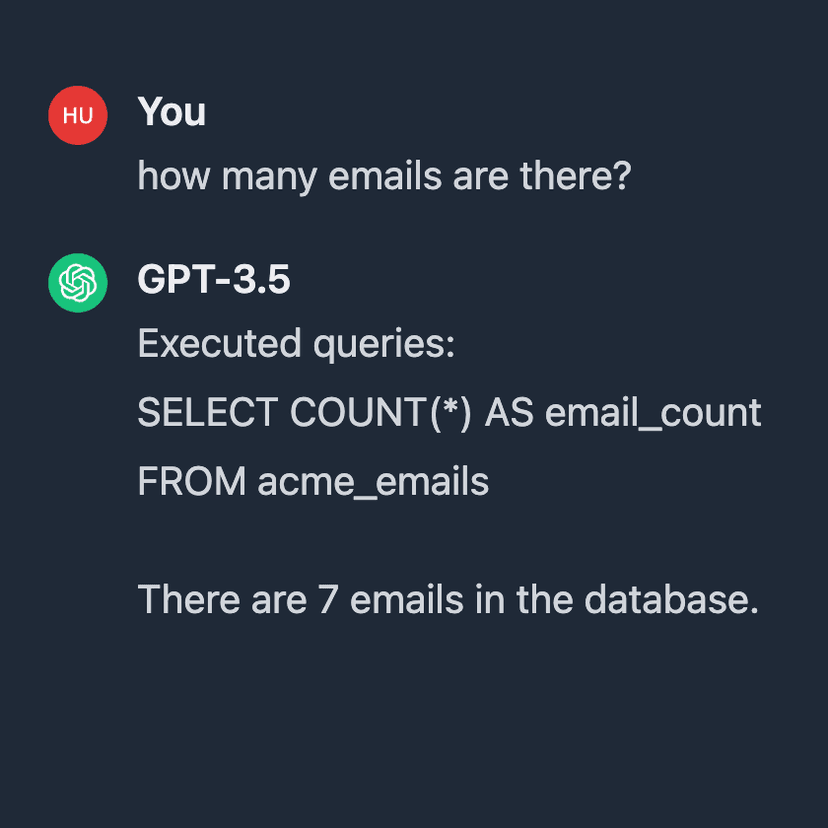Select the user question about emails
Viewport: 828px width, 828px height.
pos(384,177)
